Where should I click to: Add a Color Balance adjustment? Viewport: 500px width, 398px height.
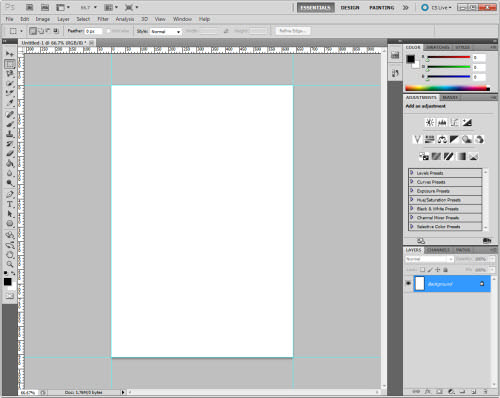[442, 139]
